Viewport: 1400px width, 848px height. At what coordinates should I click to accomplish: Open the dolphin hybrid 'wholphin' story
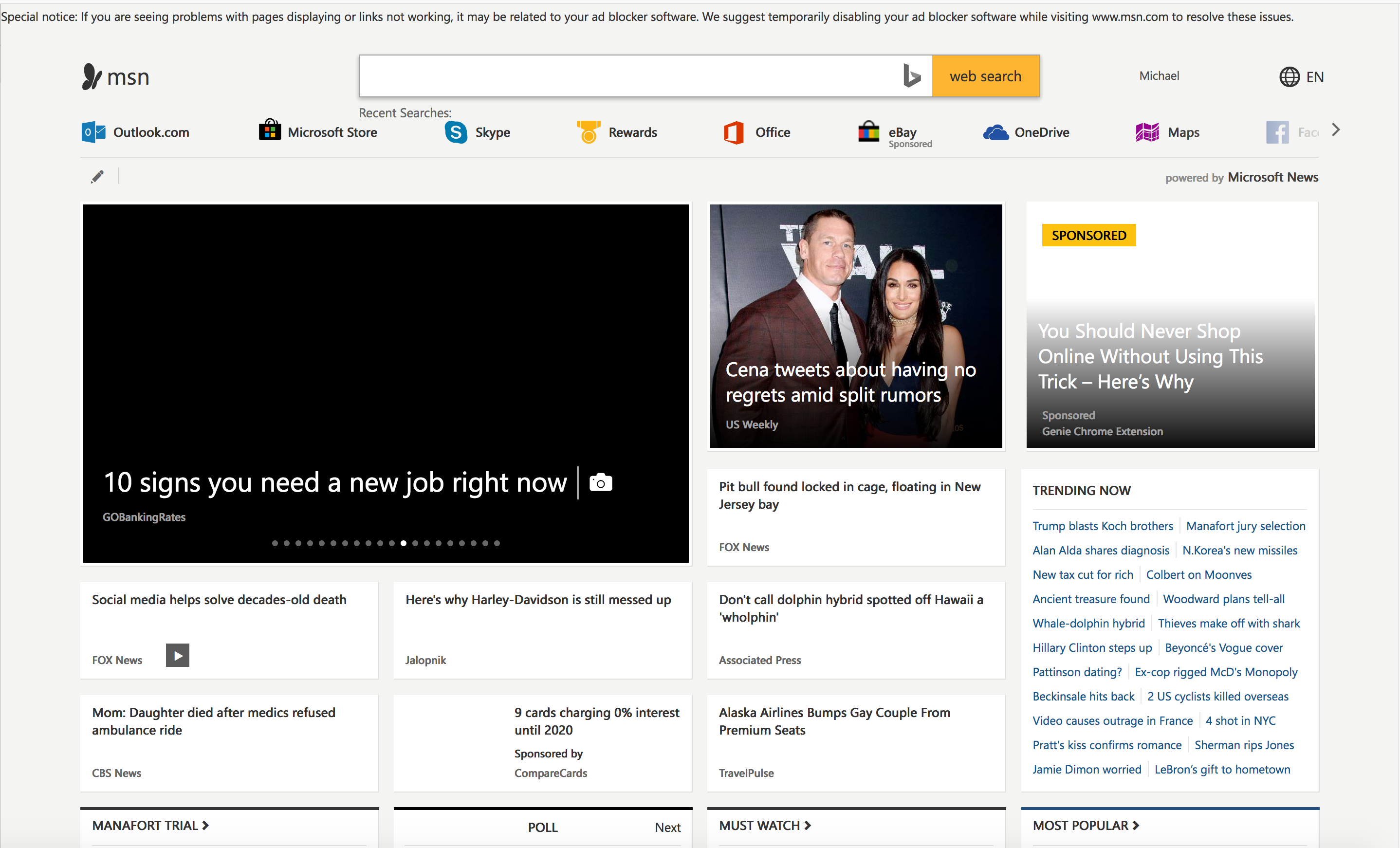(856, 630)
